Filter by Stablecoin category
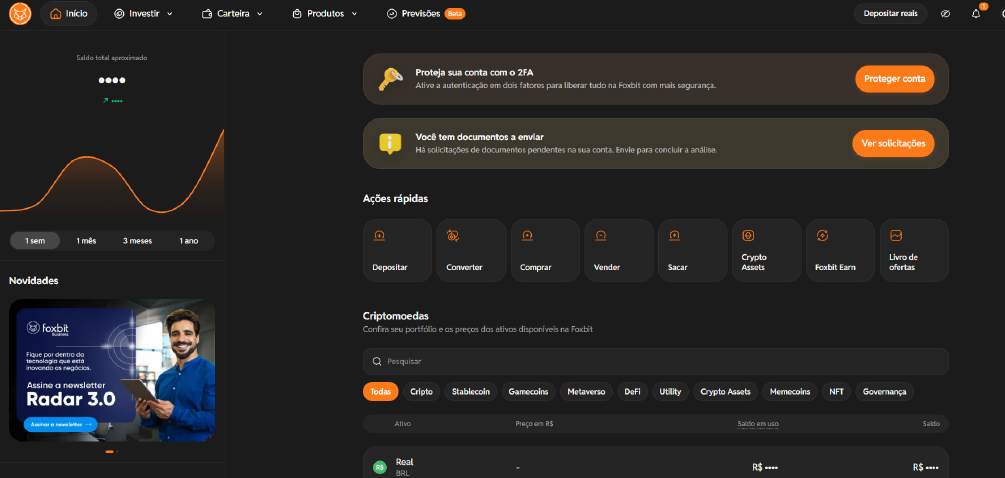Screen dimensions: 1005x478 tap(471, 391)
